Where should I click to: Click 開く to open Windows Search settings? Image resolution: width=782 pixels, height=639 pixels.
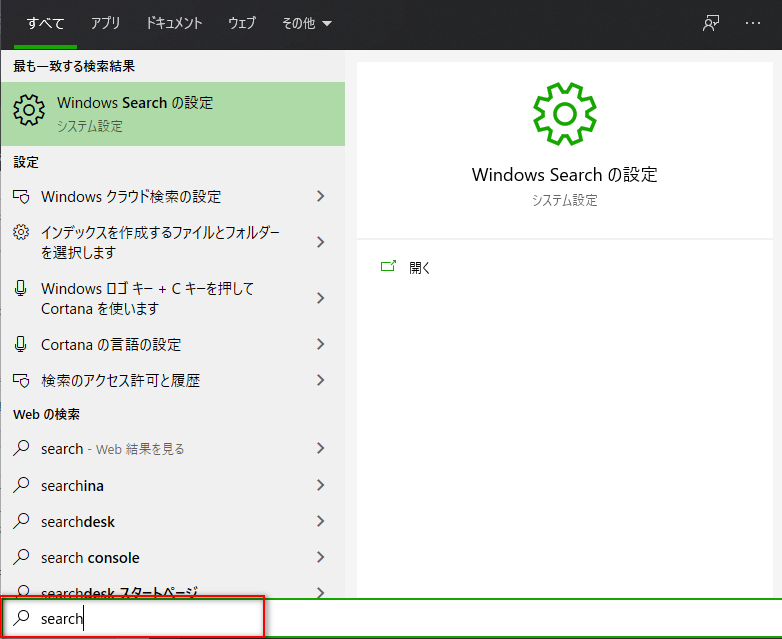[x=420, y=268]
